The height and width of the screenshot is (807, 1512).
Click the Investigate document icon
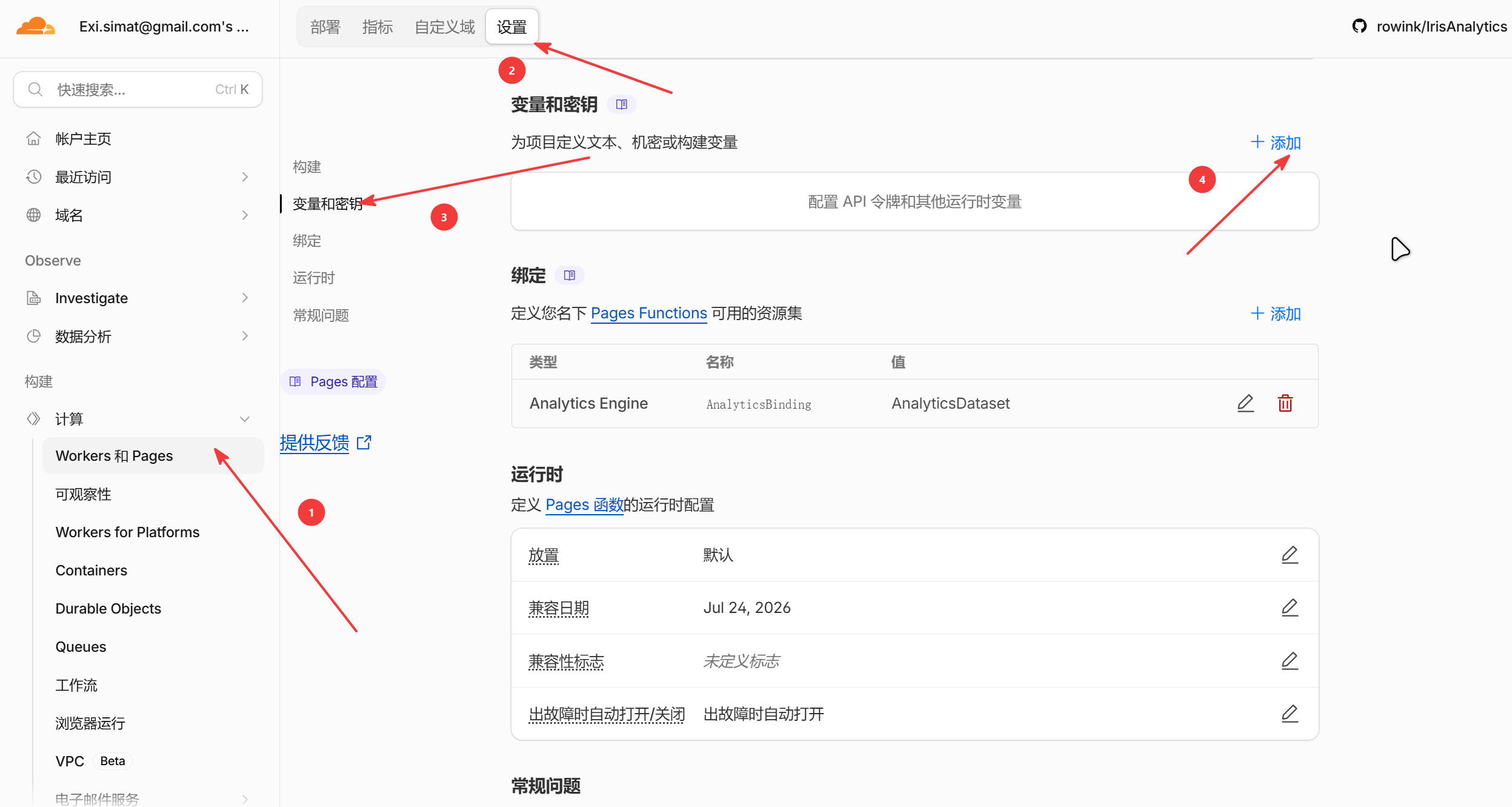[x=33, y=298]
